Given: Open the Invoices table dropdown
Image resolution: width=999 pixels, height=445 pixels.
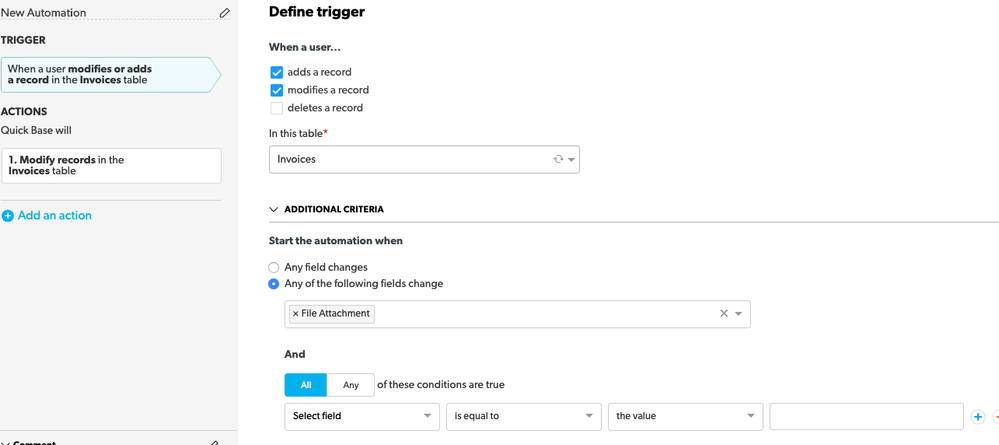Looking at the screenshot, I should pos(424,159).
